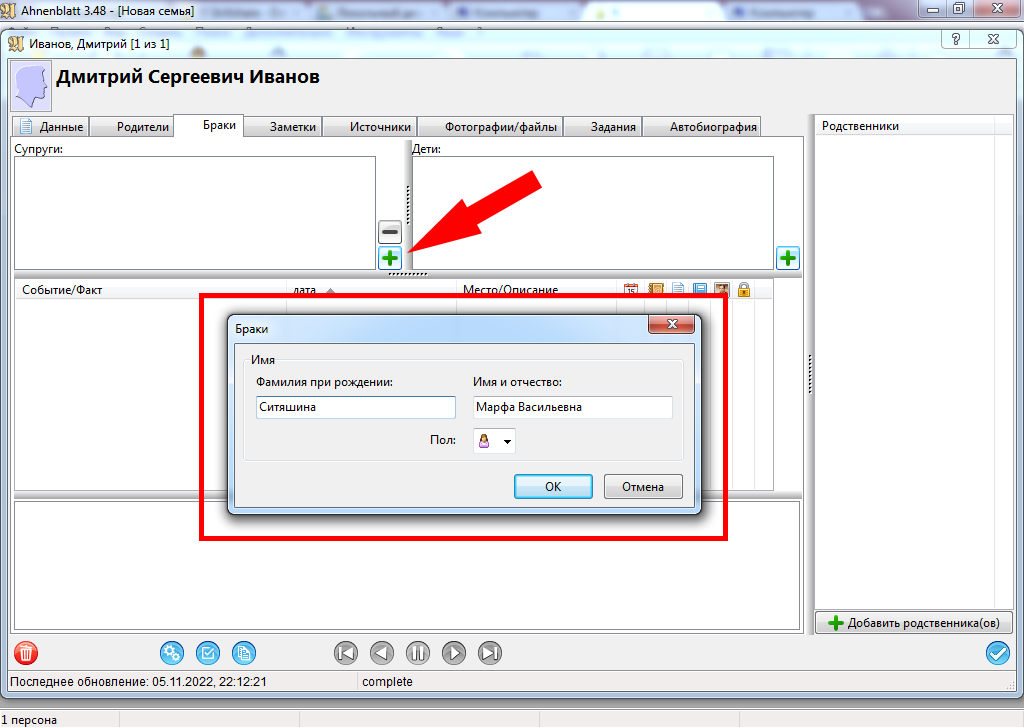
Task: Click the Имя и отчество field
Action: [x=572, y=407]
